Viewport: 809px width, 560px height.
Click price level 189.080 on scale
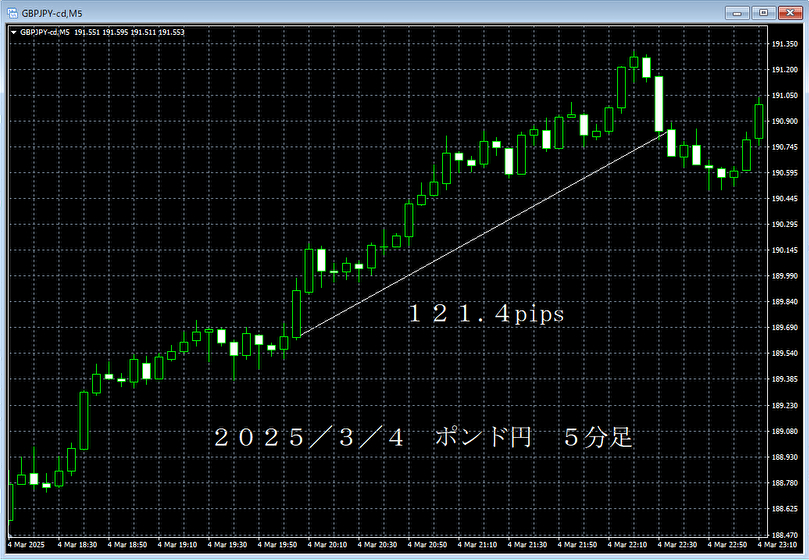[785, 431]
